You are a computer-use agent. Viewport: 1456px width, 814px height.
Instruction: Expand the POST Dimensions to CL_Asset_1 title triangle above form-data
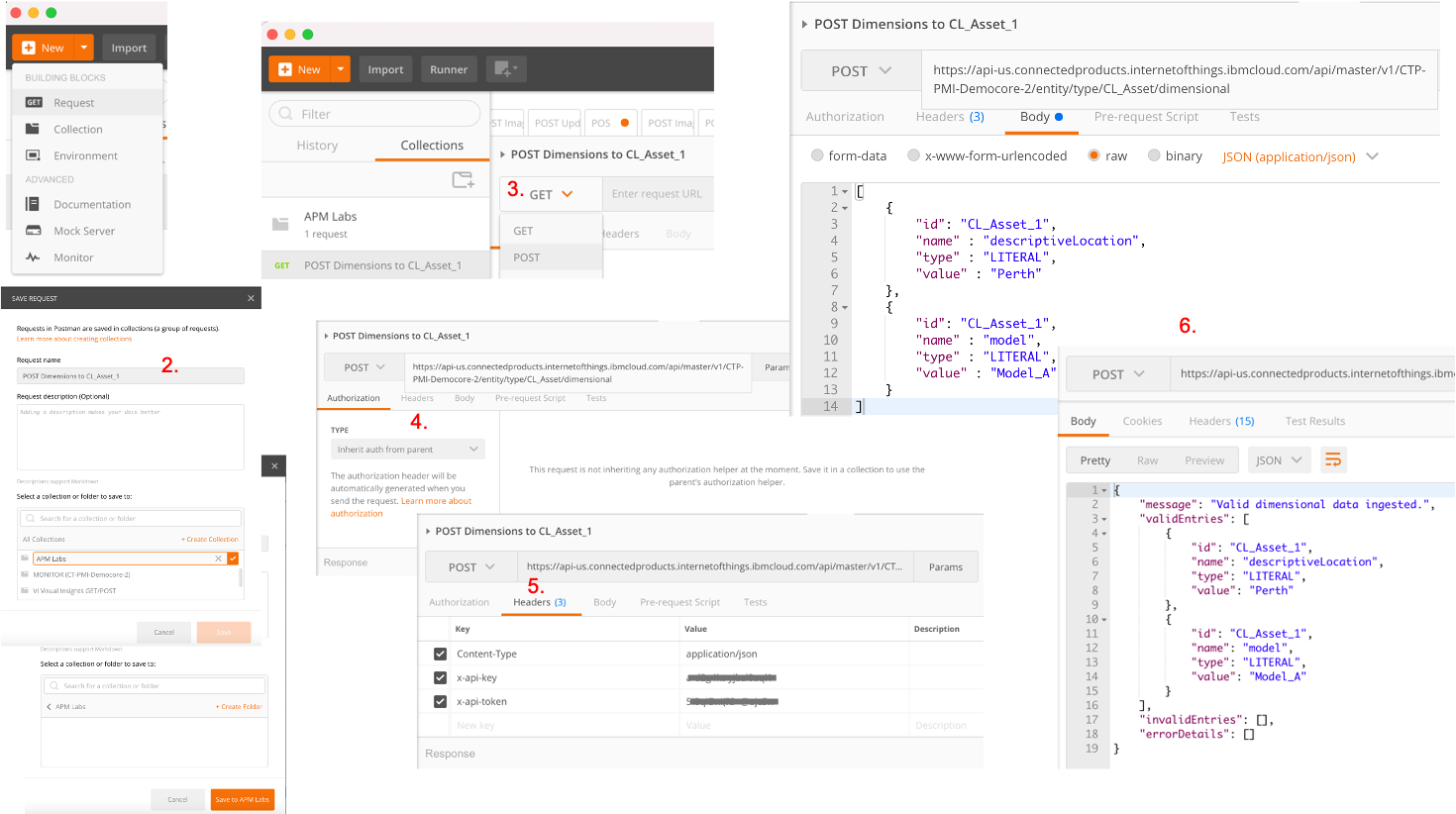click(x=804, y=24)
